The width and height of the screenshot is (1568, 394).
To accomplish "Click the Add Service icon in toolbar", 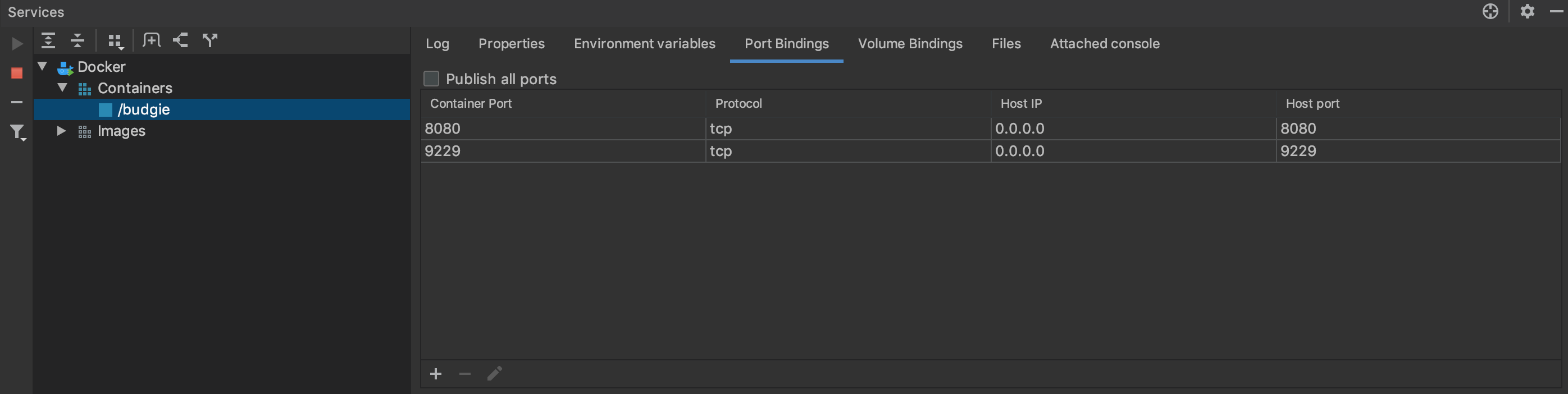I will point(151,40).
